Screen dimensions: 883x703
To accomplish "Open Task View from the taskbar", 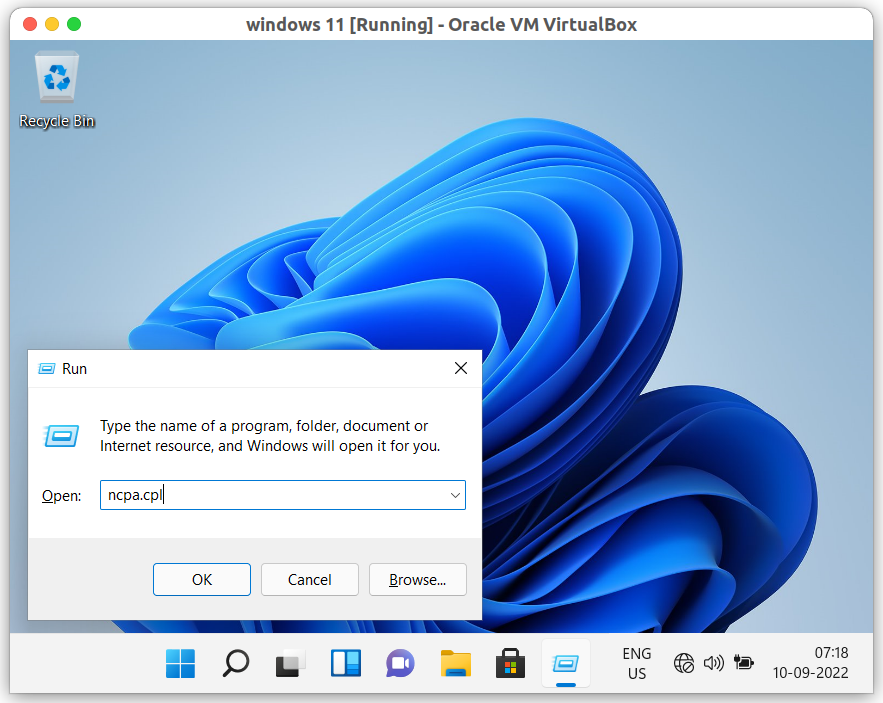I will 291,663.
